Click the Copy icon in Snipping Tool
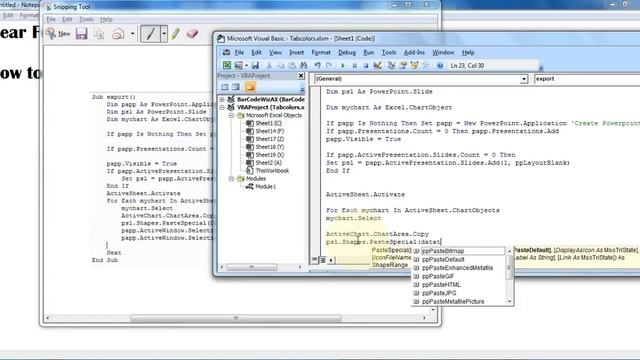The width and height of the screenshot is (640, 360). click(x=99, y=34)
